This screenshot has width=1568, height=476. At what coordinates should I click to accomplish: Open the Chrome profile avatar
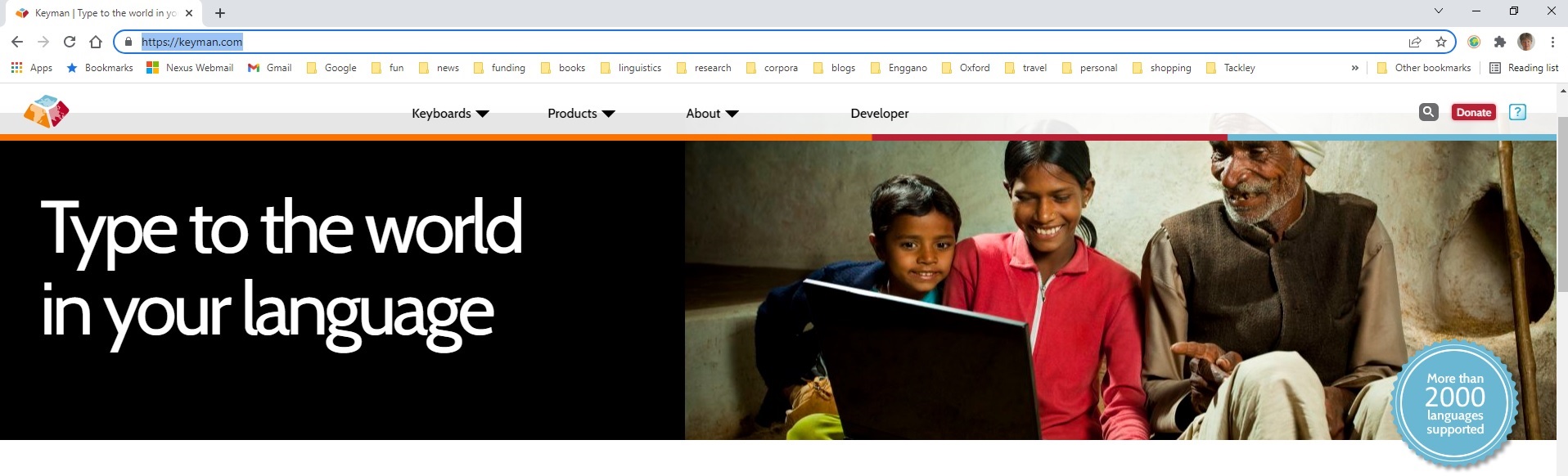point(1525,42)
